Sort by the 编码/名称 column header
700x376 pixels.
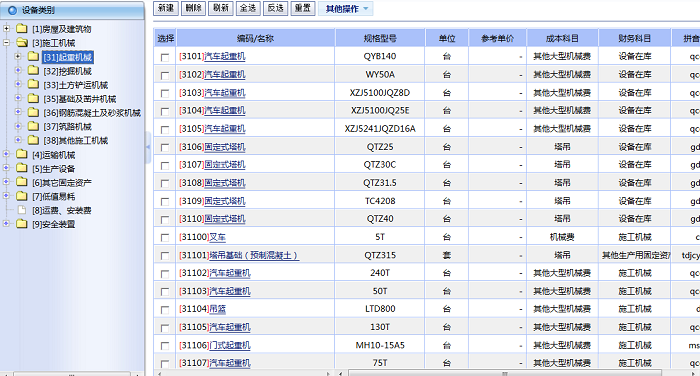[x=255, y=38]
